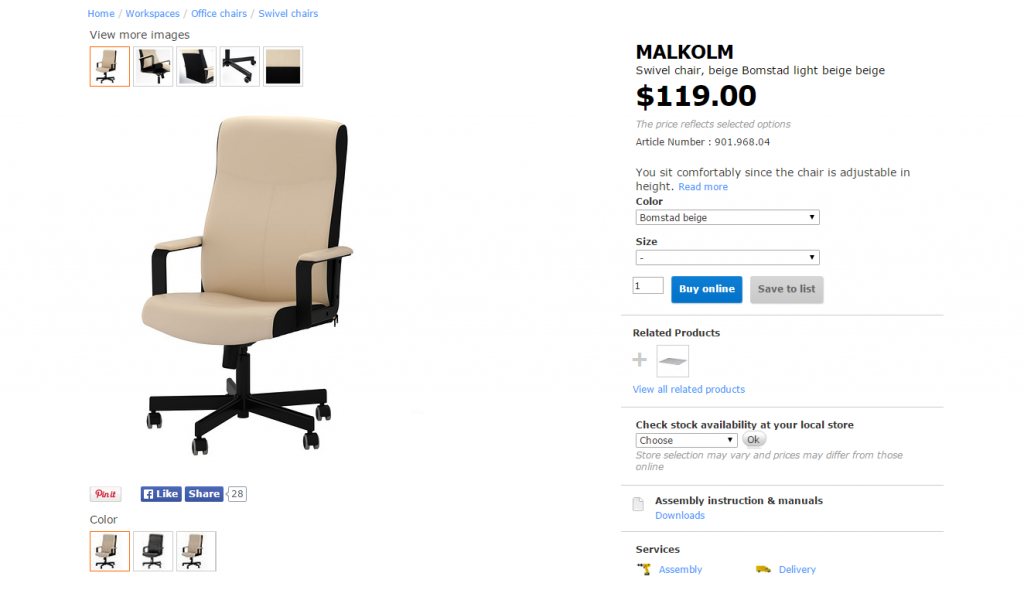
Task: Click the Ok stock check button
Action: tap(753, 440)
